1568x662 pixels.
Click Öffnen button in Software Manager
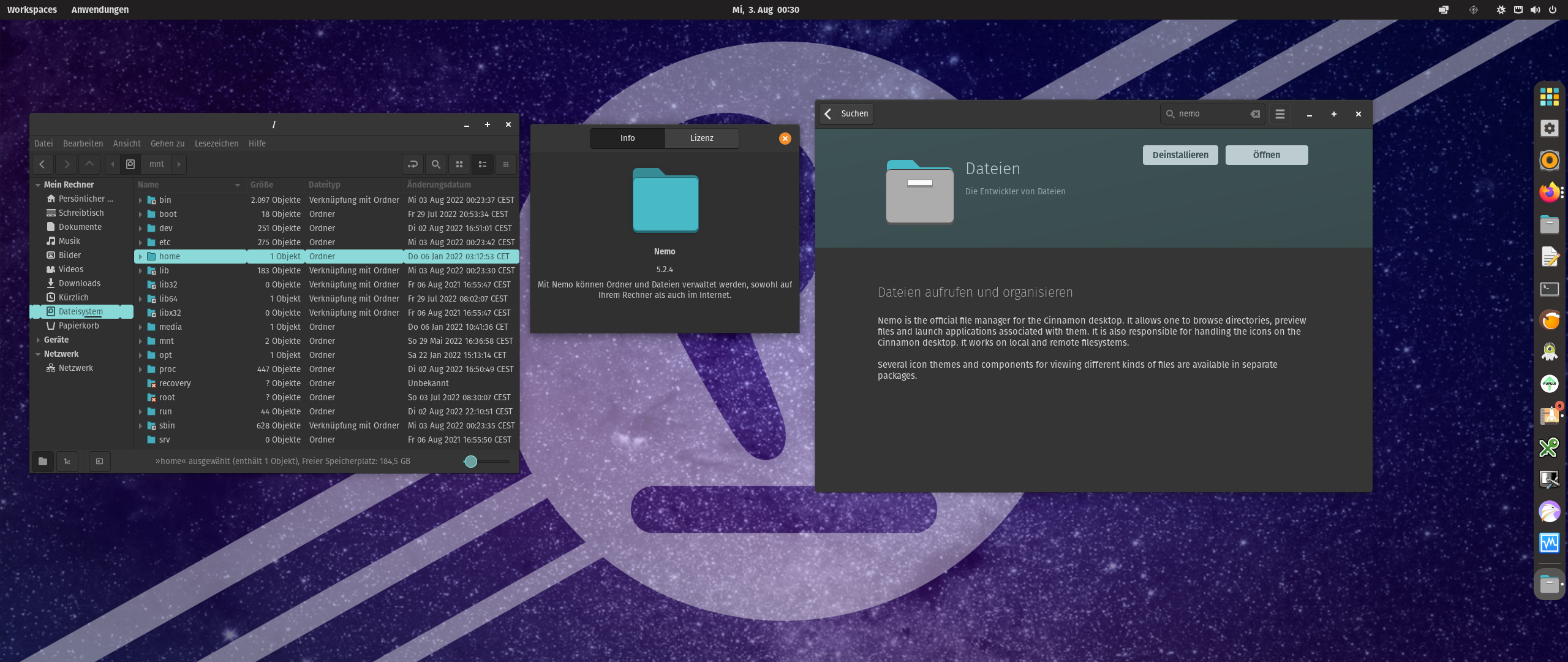[1265, 155]
